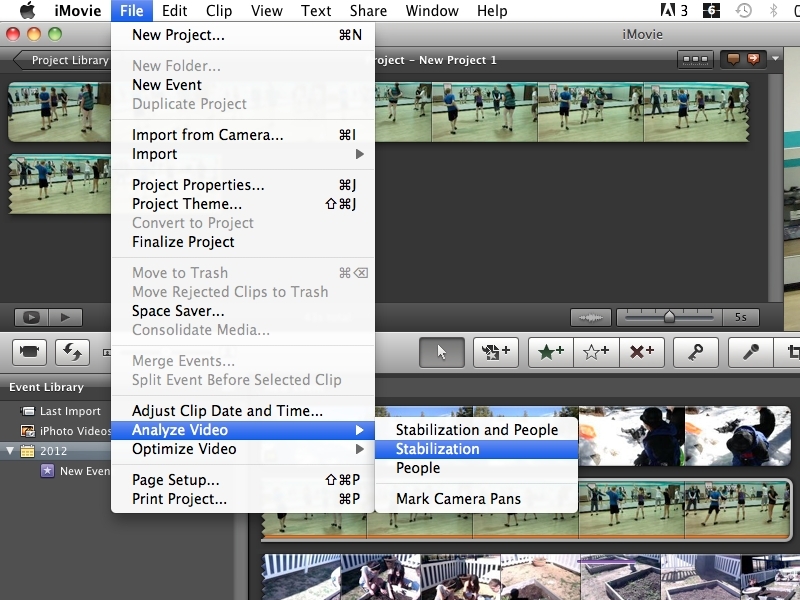The width and height of the screenshot is (800, 600).
Task: Expand the Optimize Video submenu
Action: tap(243, 449)
